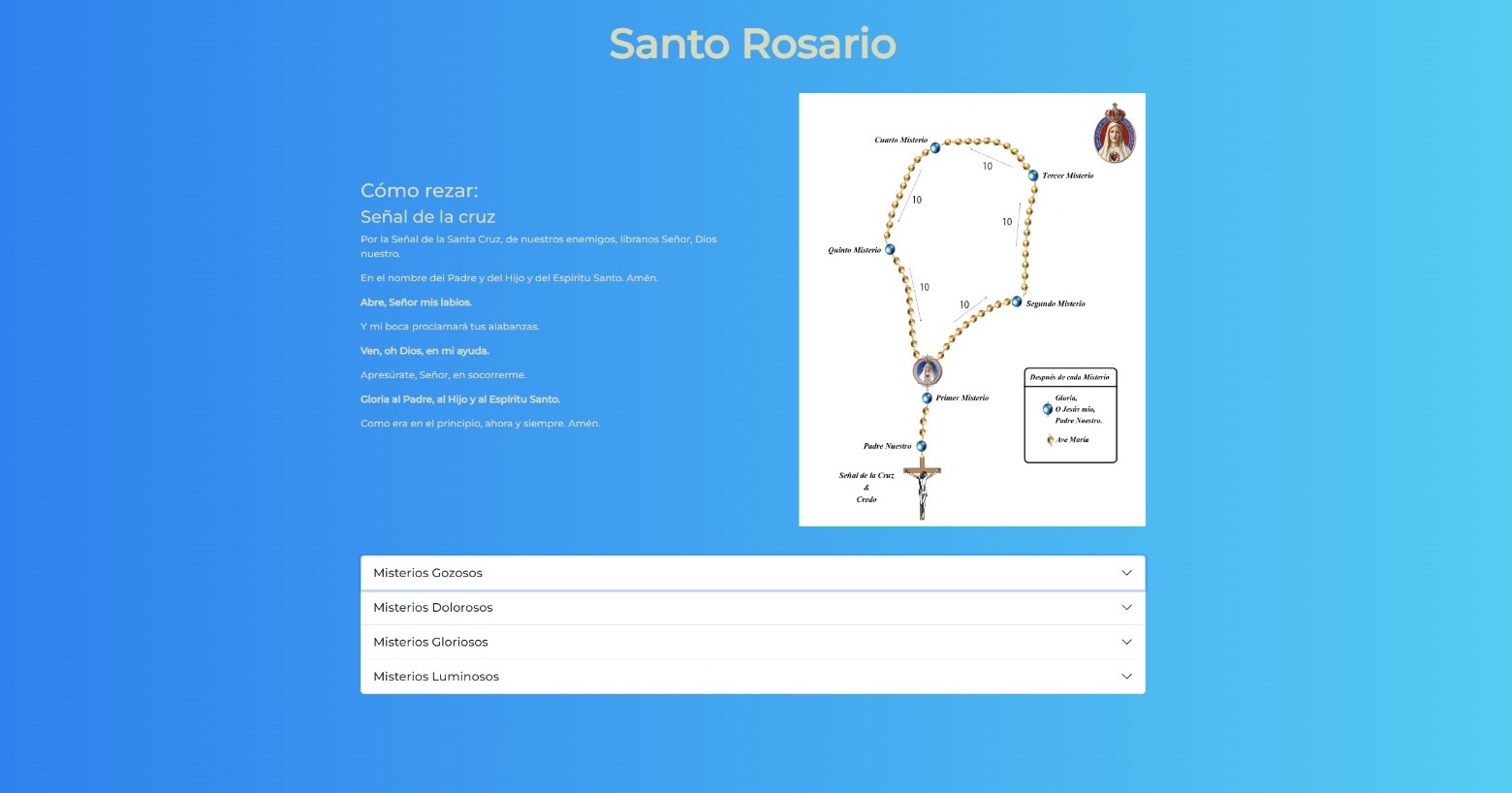Click the 'Señal de la Cruz & Credo' diagram label
The height and width of the screenshot is (793, 1512).
coord(866,488)
